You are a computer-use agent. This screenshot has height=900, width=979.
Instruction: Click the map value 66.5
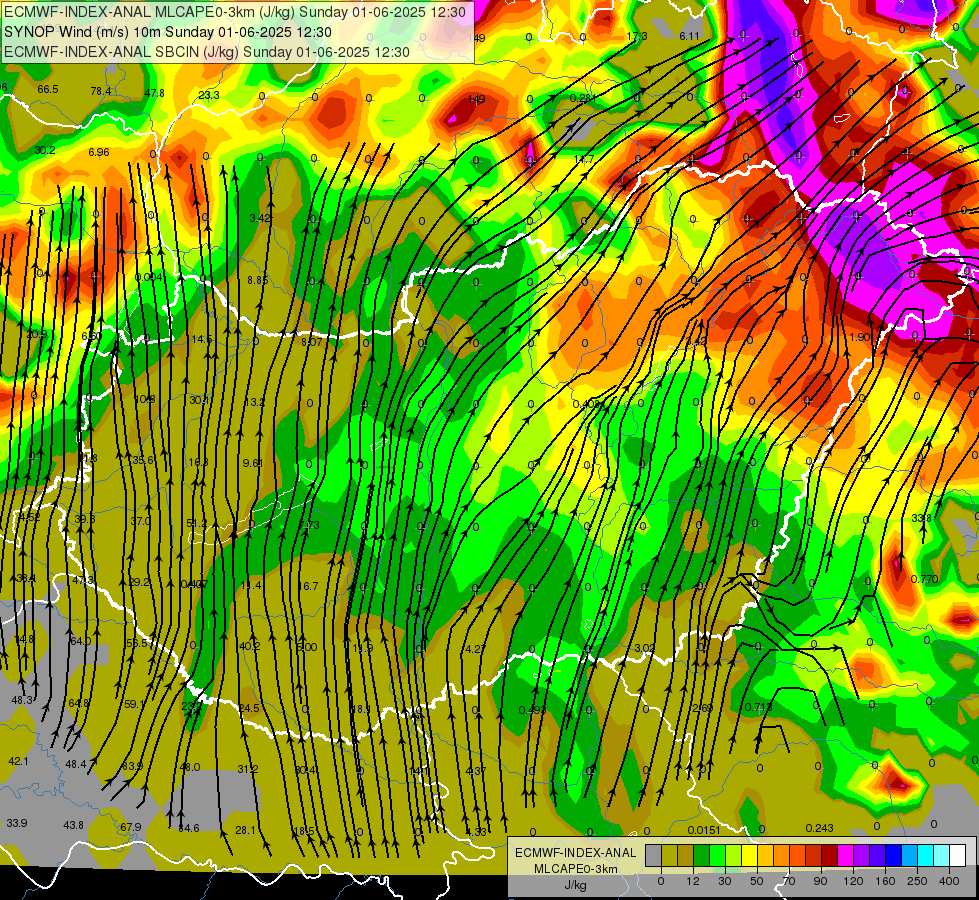pyautogui.click(x=47, y=89)
